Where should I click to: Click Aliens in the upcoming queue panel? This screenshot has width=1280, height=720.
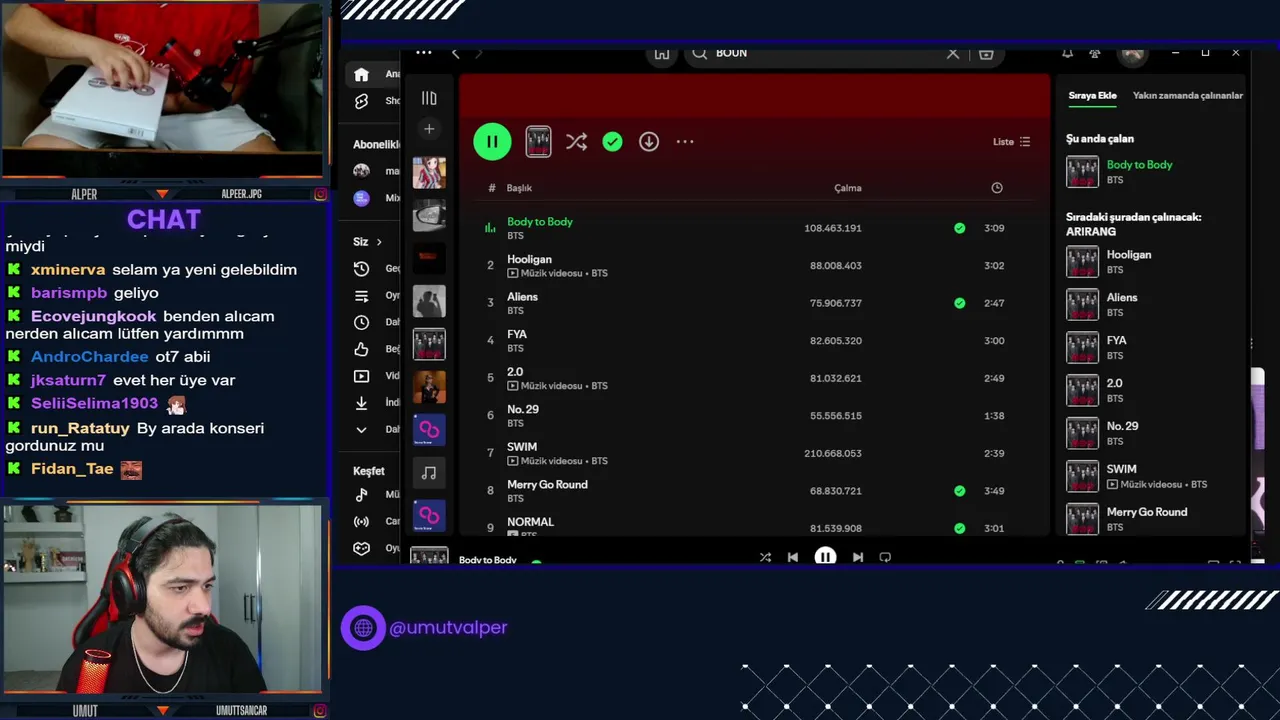pyautogui.click(x=1121, y=298)
